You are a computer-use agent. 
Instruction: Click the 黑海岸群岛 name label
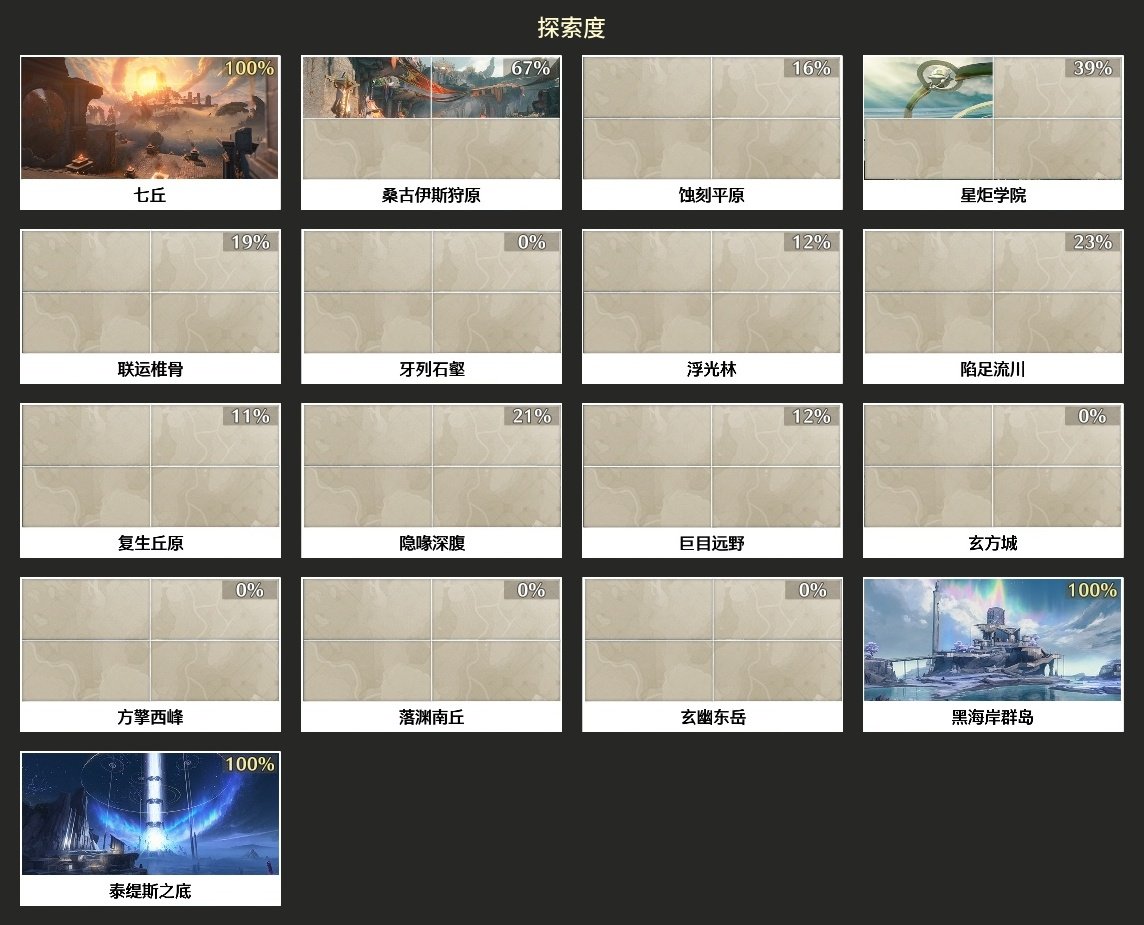pos(993,717)
